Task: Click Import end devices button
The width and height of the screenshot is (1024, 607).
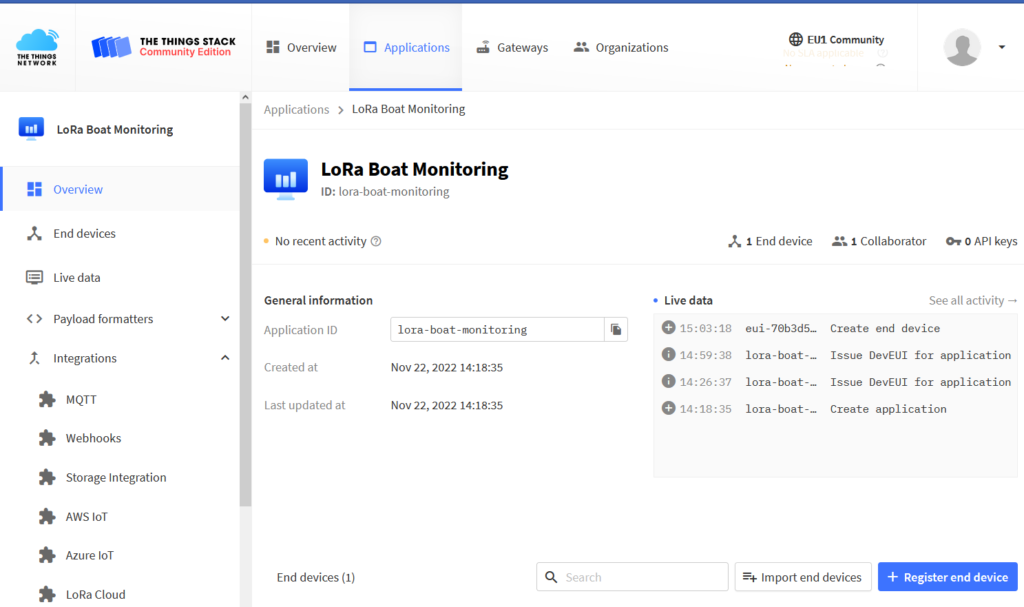Action: 802,577
